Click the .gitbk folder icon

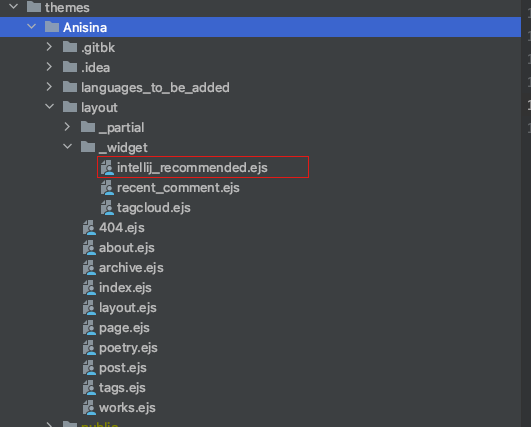[70, 47]
